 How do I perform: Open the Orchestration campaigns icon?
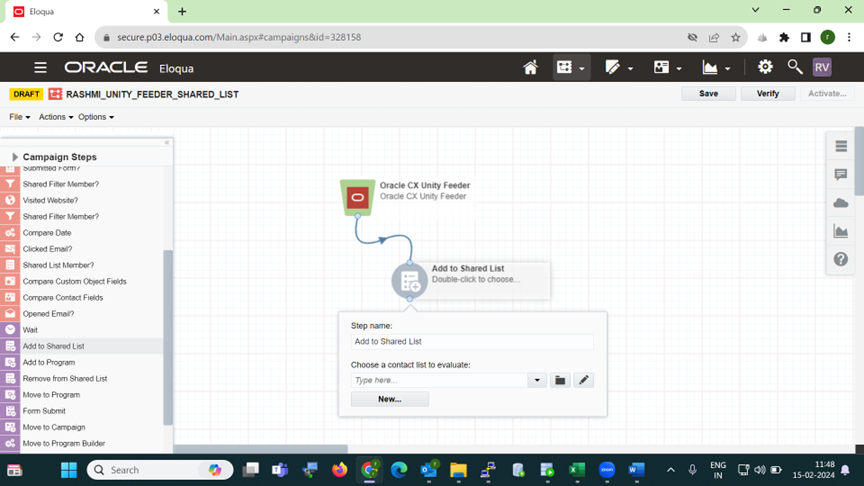coord(564,67)
